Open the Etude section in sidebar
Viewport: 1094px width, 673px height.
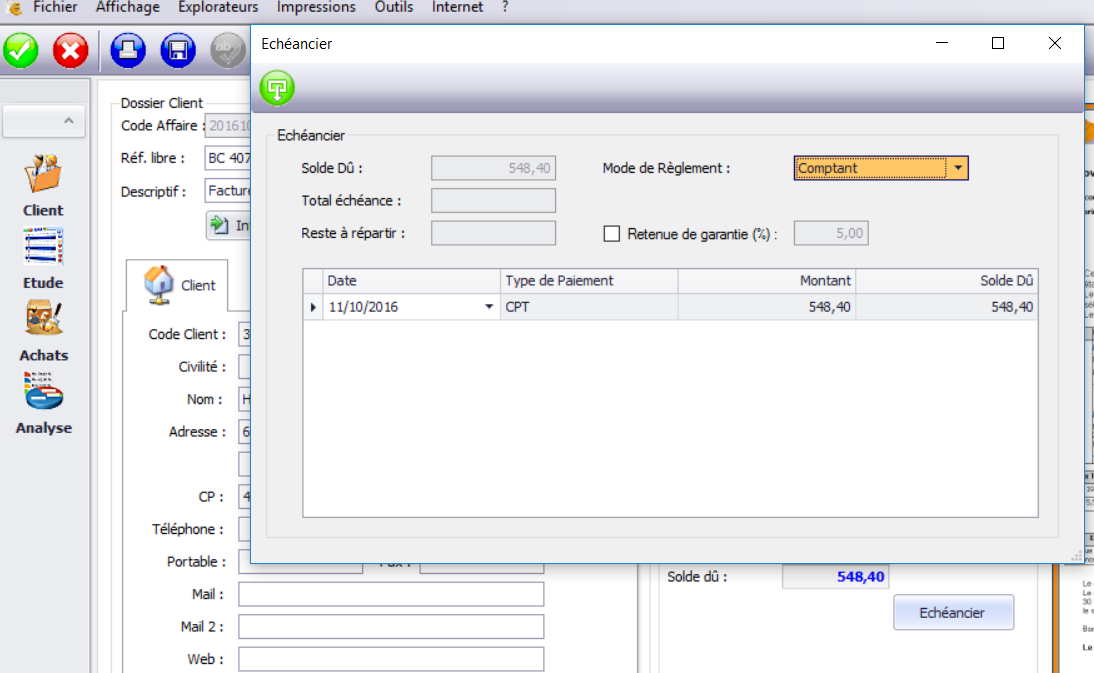pos(43,258)
